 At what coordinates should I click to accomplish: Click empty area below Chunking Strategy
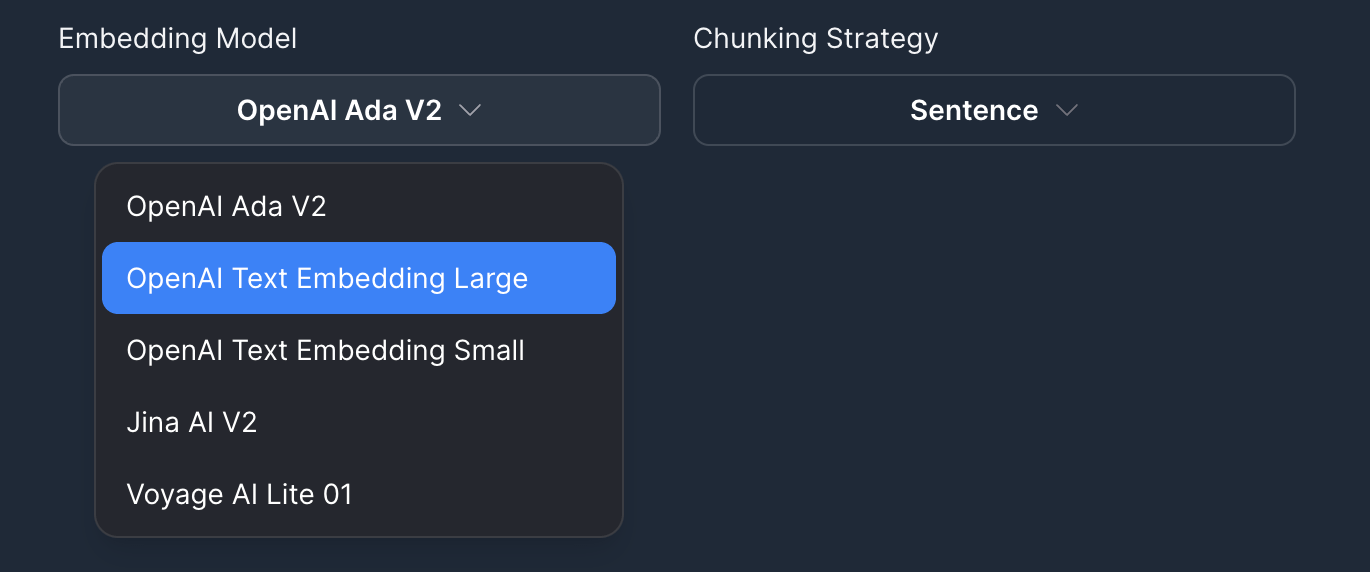click(x=994, y=350)
